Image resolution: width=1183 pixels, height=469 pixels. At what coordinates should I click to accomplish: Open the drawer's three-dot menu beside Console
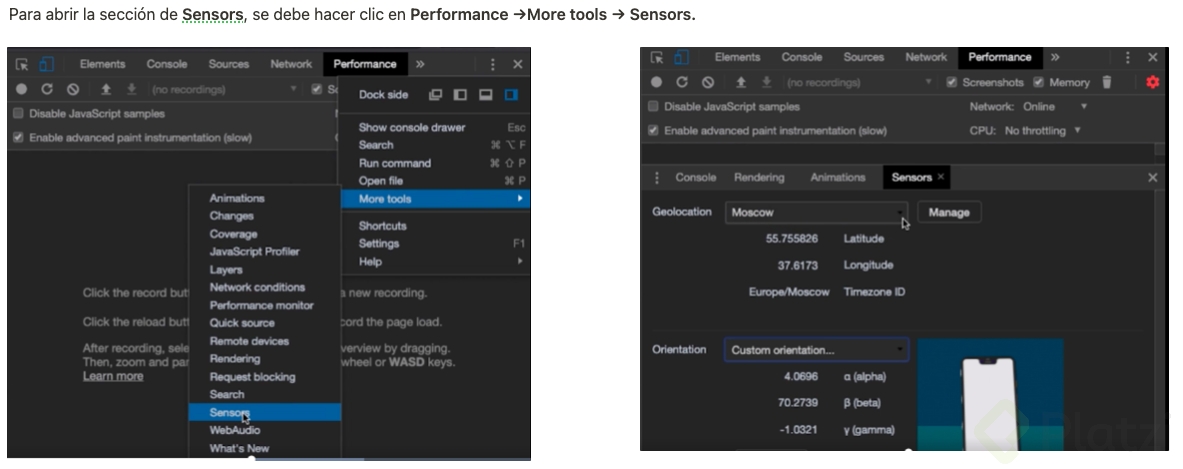[657, 177]
